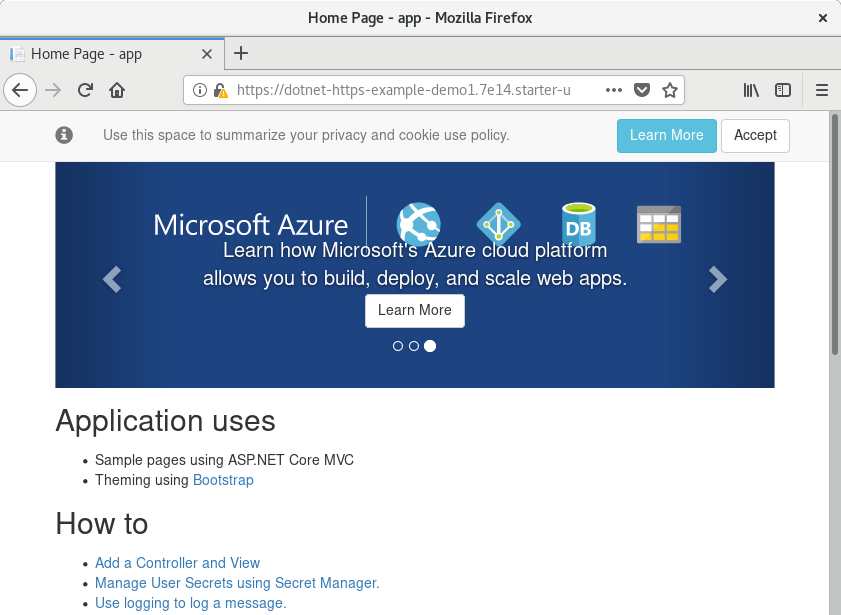Accept the cookie use policy
Image resolution: width=841 pixels, height=615 pixels.
point(755,135)
